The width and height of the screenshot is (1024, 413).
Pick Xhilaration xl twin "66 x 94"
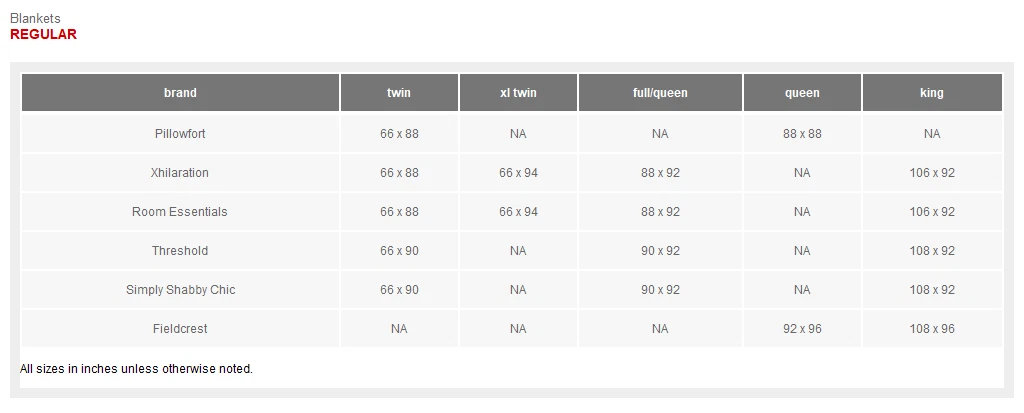click(519, 173)
